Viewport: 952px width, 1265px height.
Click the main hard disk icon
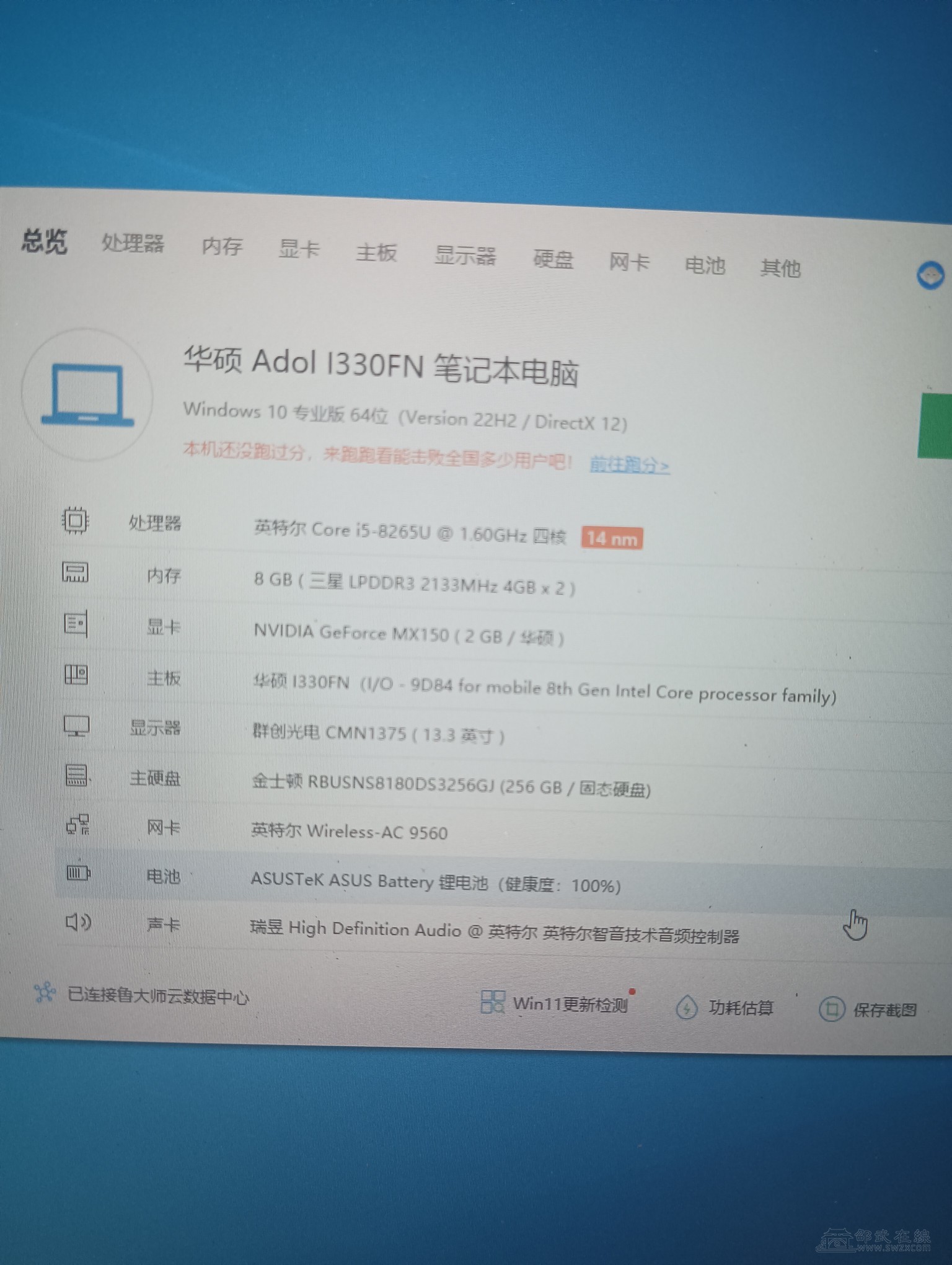(77, 775)
